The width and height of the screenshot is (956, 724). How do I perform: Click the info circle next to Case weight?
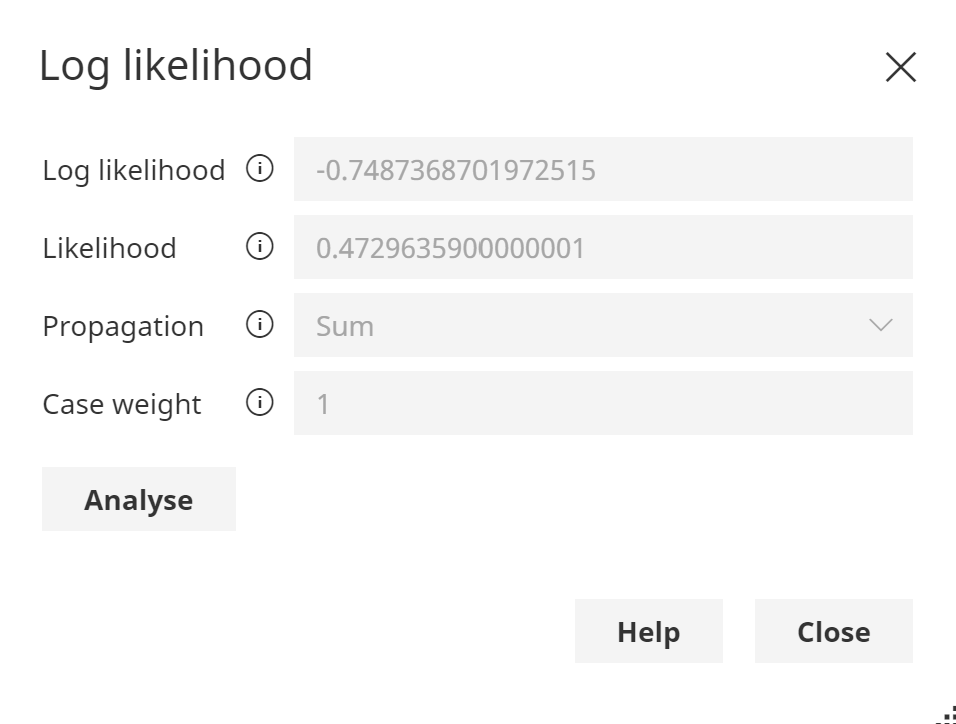click(259, 403)
